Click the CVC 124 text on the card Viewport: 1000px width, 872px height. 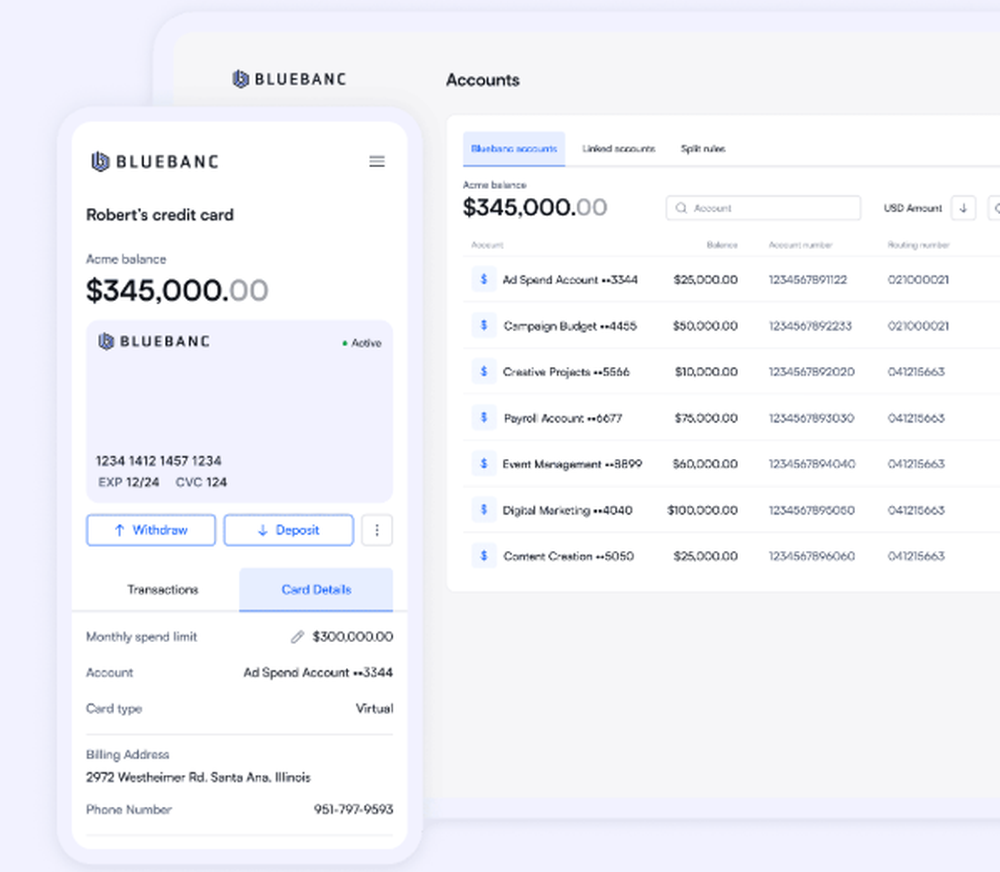pos(201,482)
